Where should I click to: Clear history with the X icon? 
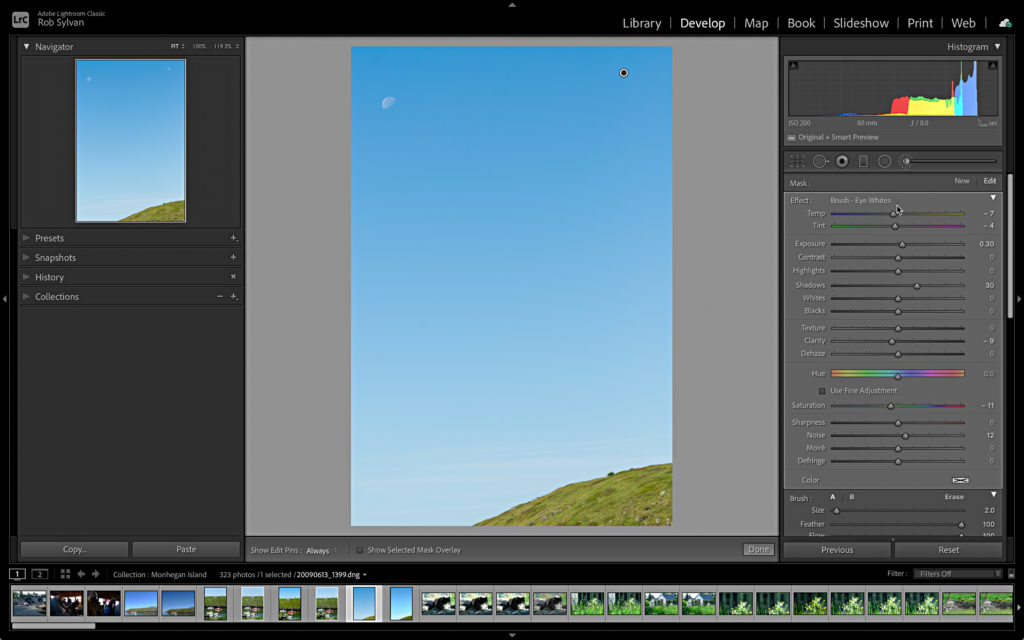click(233, 276)
